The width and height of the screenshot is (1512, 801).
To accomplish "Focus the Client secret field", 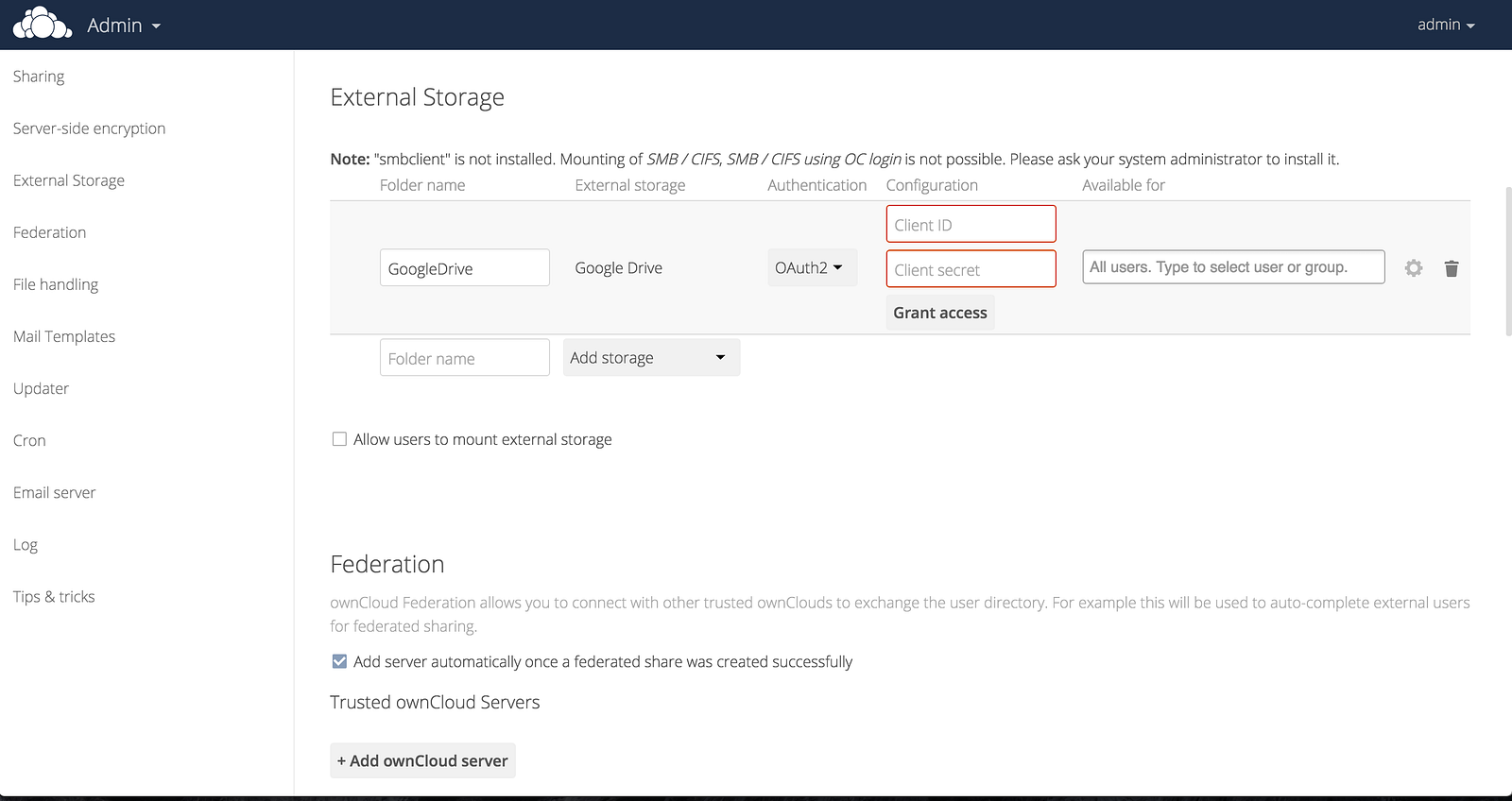I will point(971,269).
